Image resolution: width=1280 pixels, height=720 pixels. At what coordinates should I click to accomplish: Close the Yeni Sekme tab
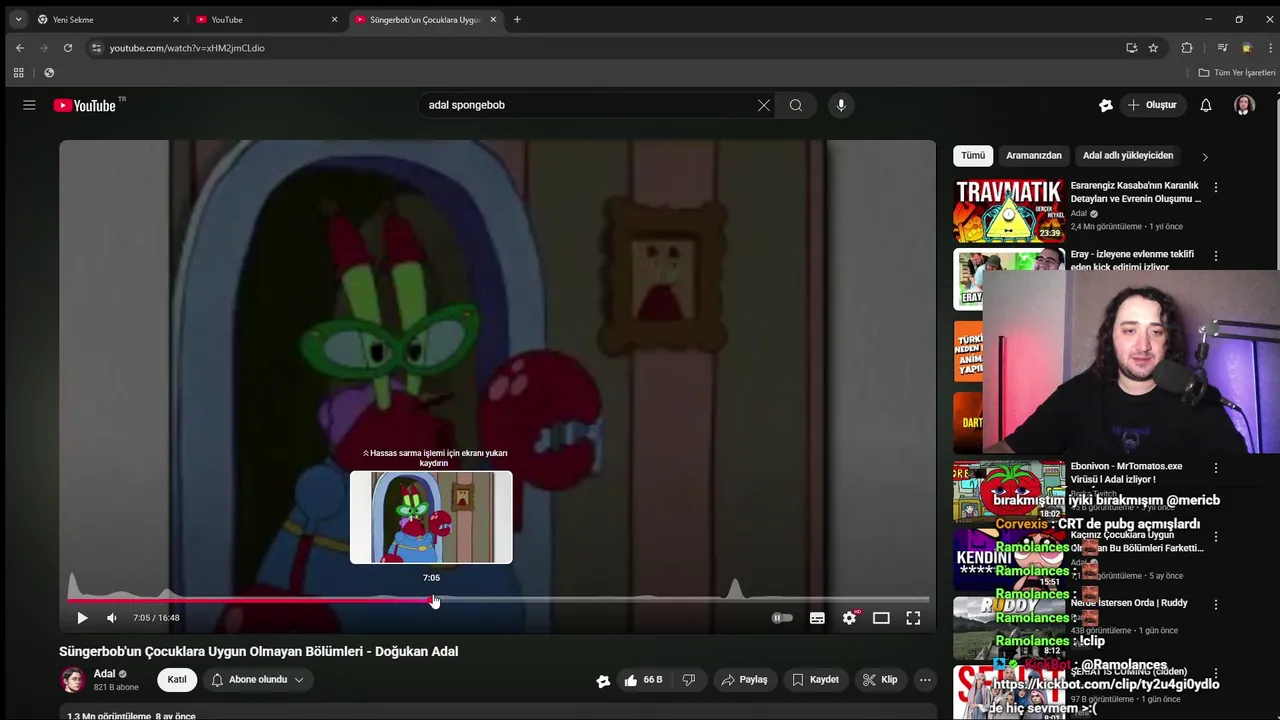tap(176, 19)
